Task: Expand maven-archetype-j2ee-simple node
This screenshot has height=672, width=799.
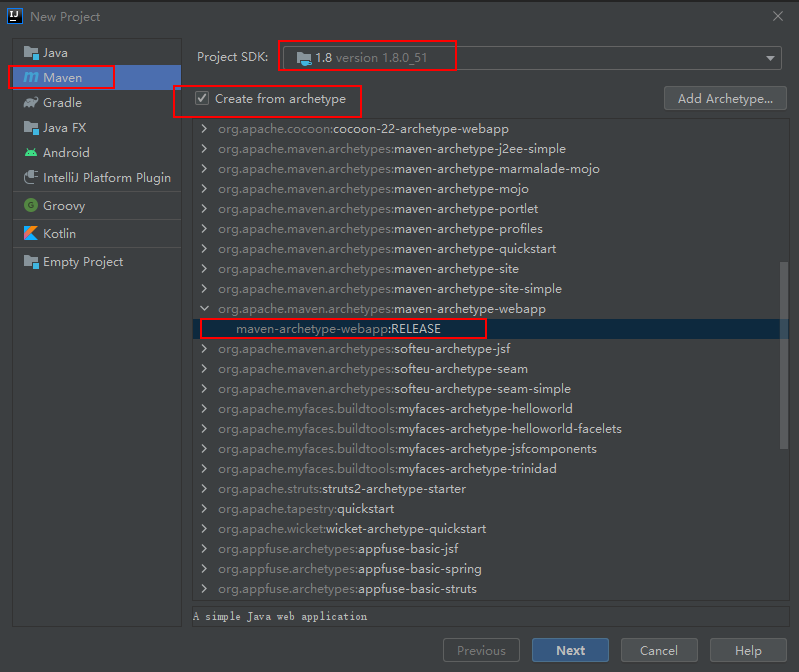Action: tap(204, 148)
